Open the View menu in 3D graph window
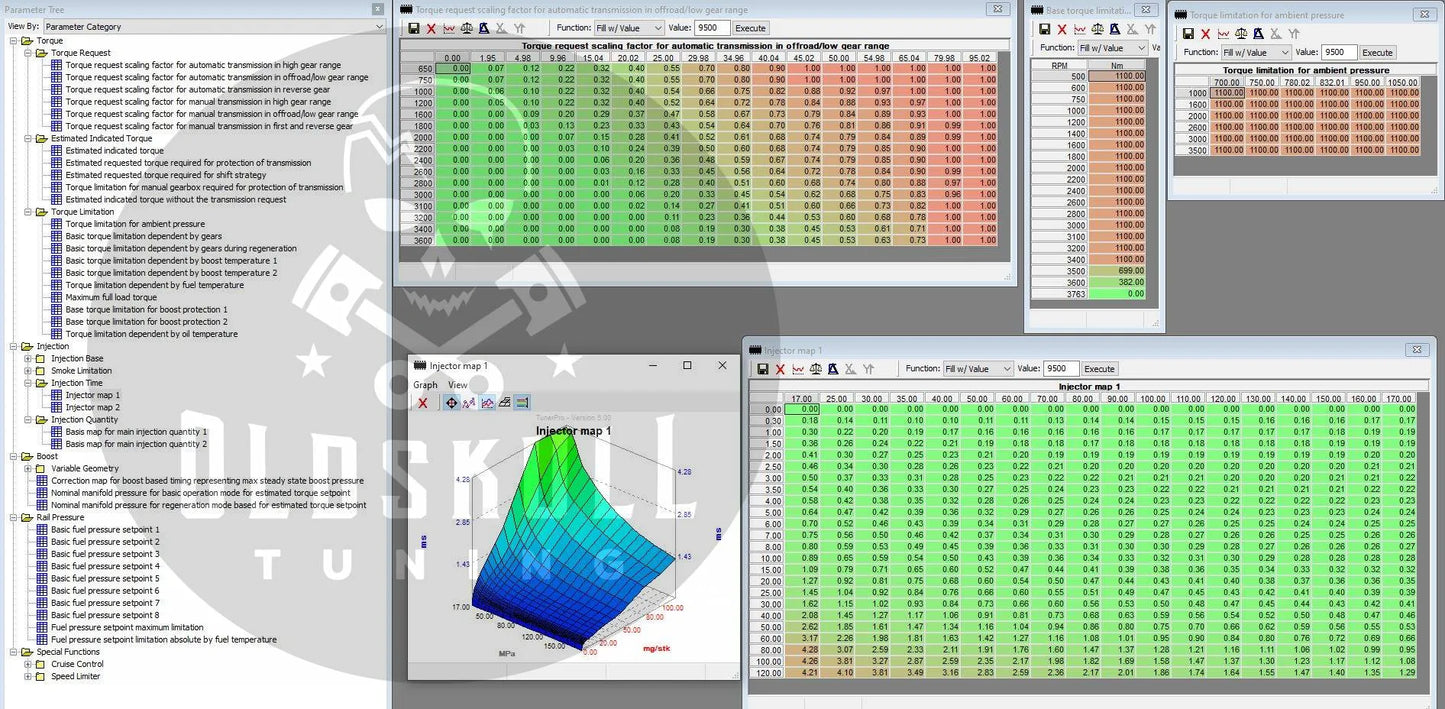 pos(457,385)
